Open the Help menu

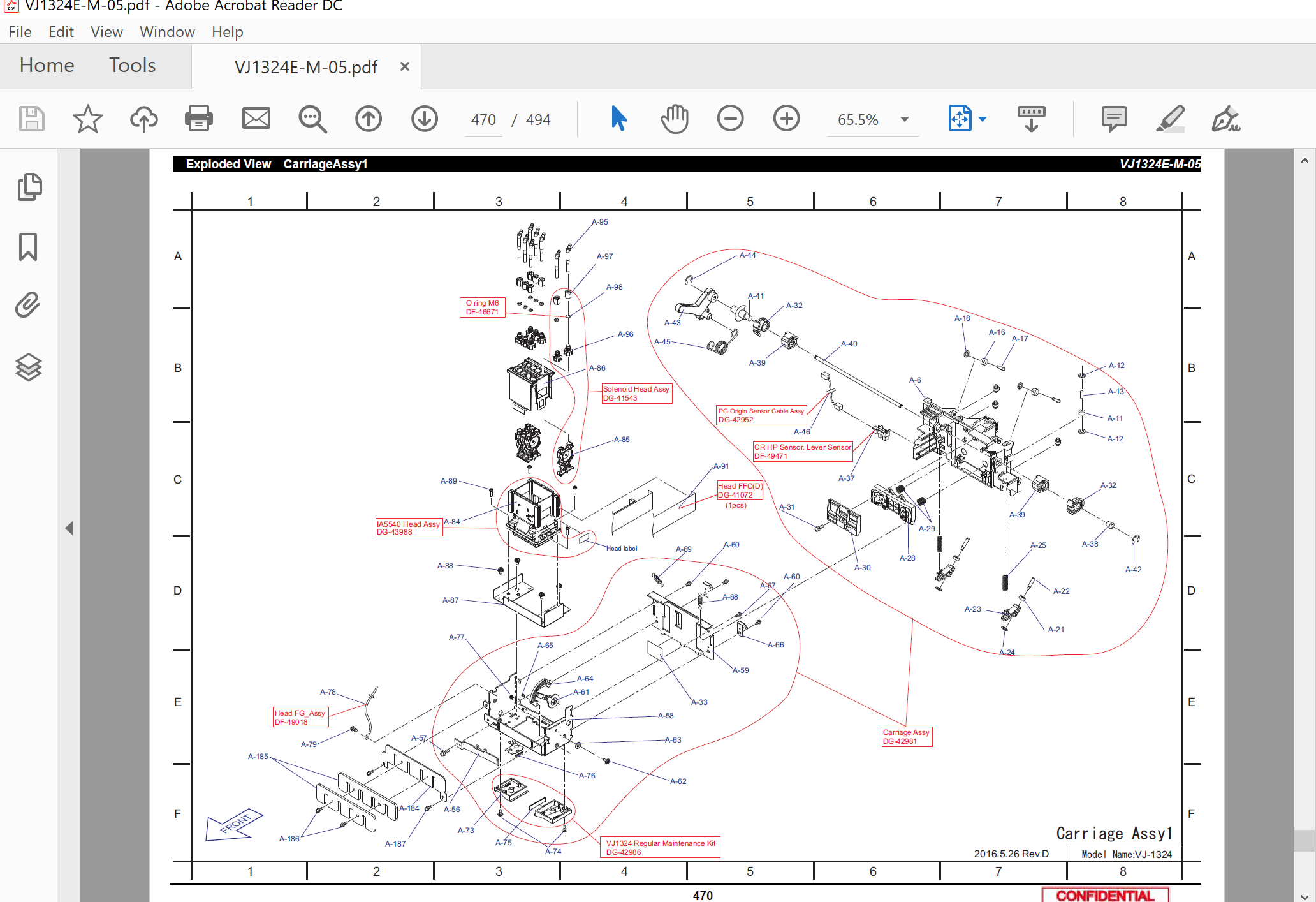228,32
